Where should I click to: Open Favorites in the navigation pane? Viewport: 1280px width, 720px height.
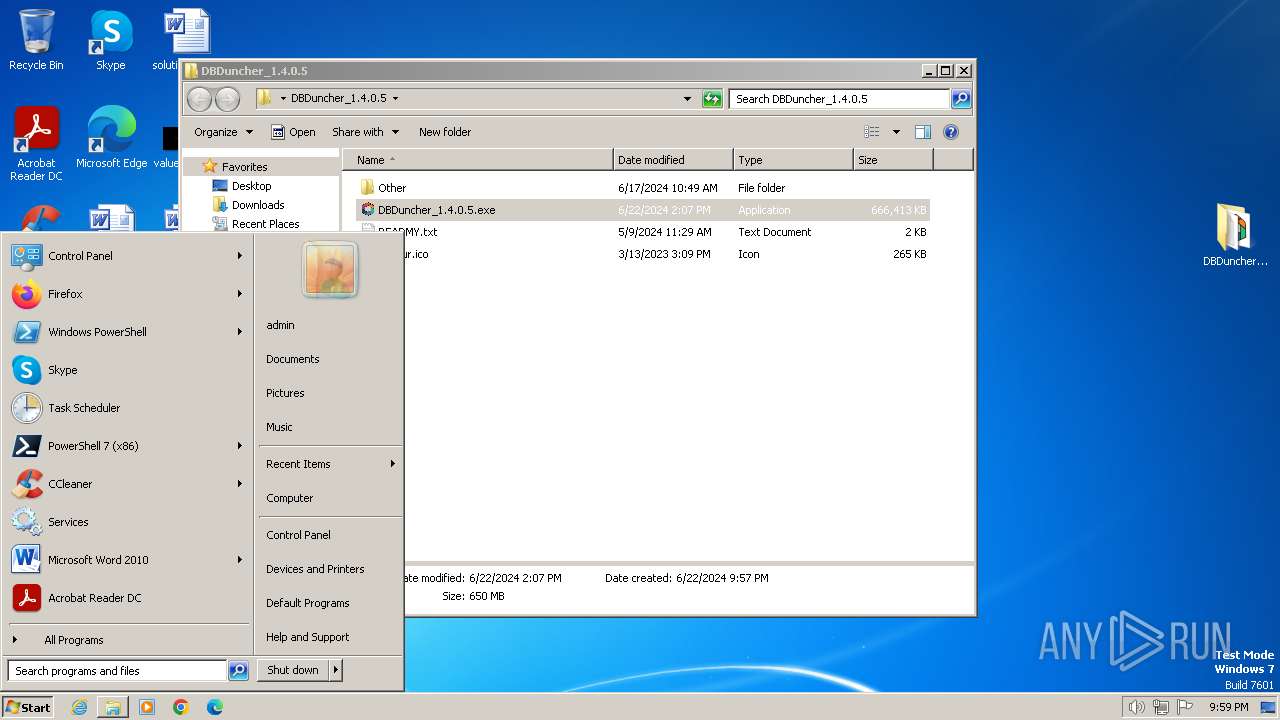click(244, 167)
